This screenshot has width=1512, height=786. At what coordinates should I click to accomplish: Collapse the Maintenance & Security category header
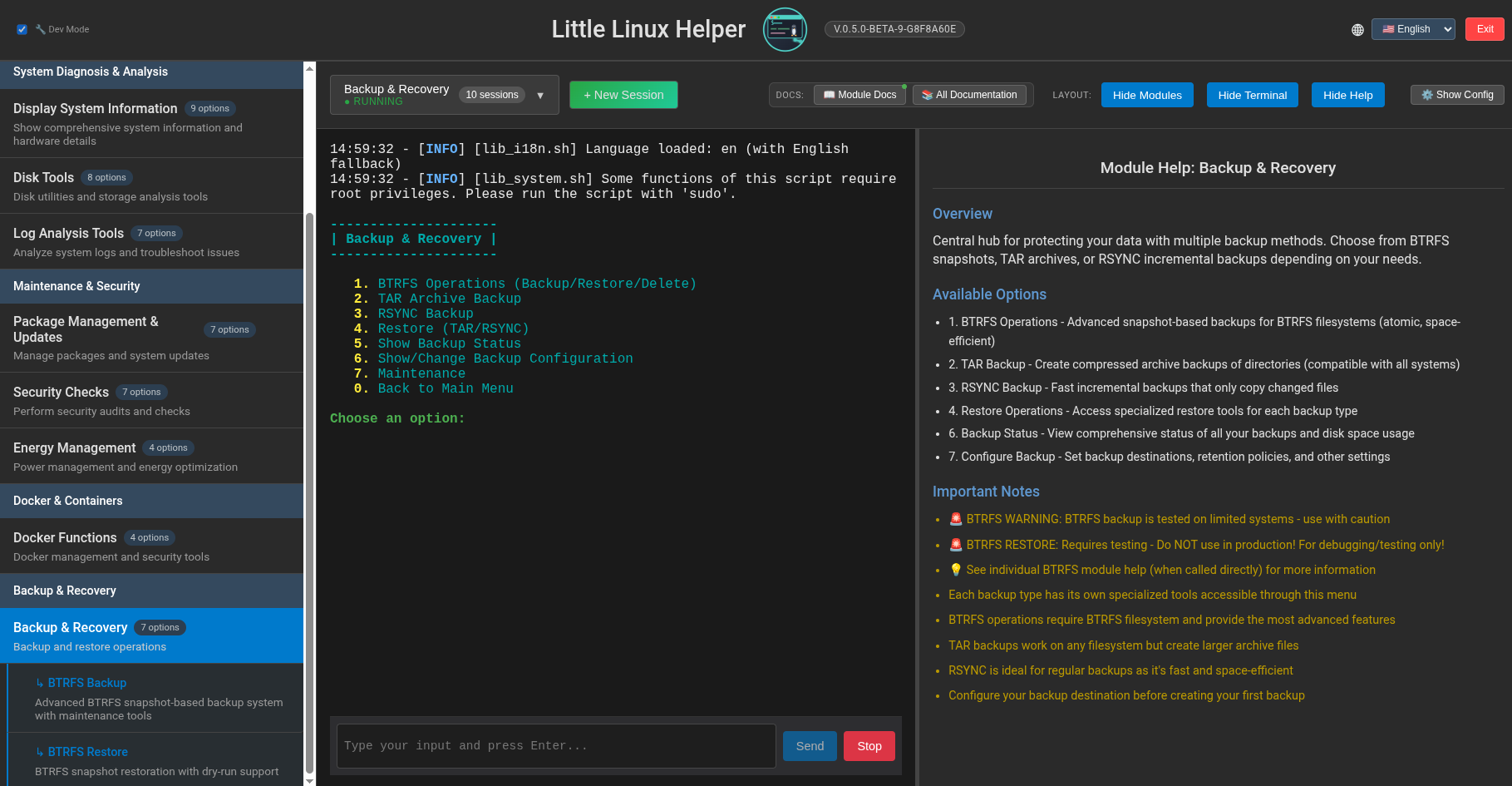tap(151, 286)
